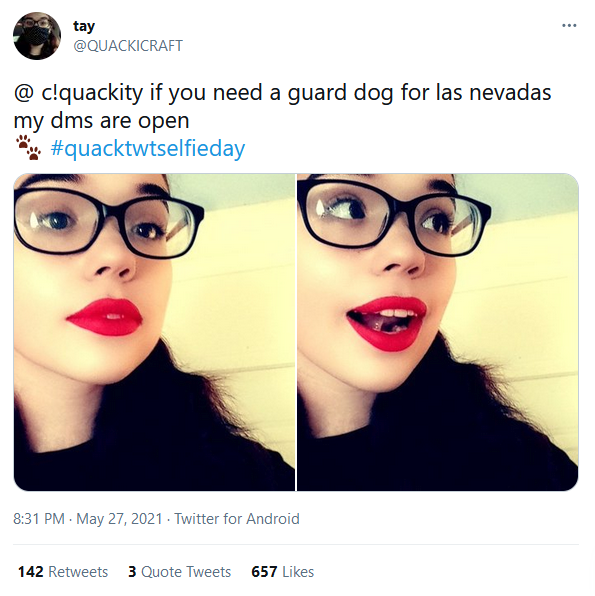View the 142 Retweets list
The height and width of the screenshot is (596, 595).
[63, 572]
